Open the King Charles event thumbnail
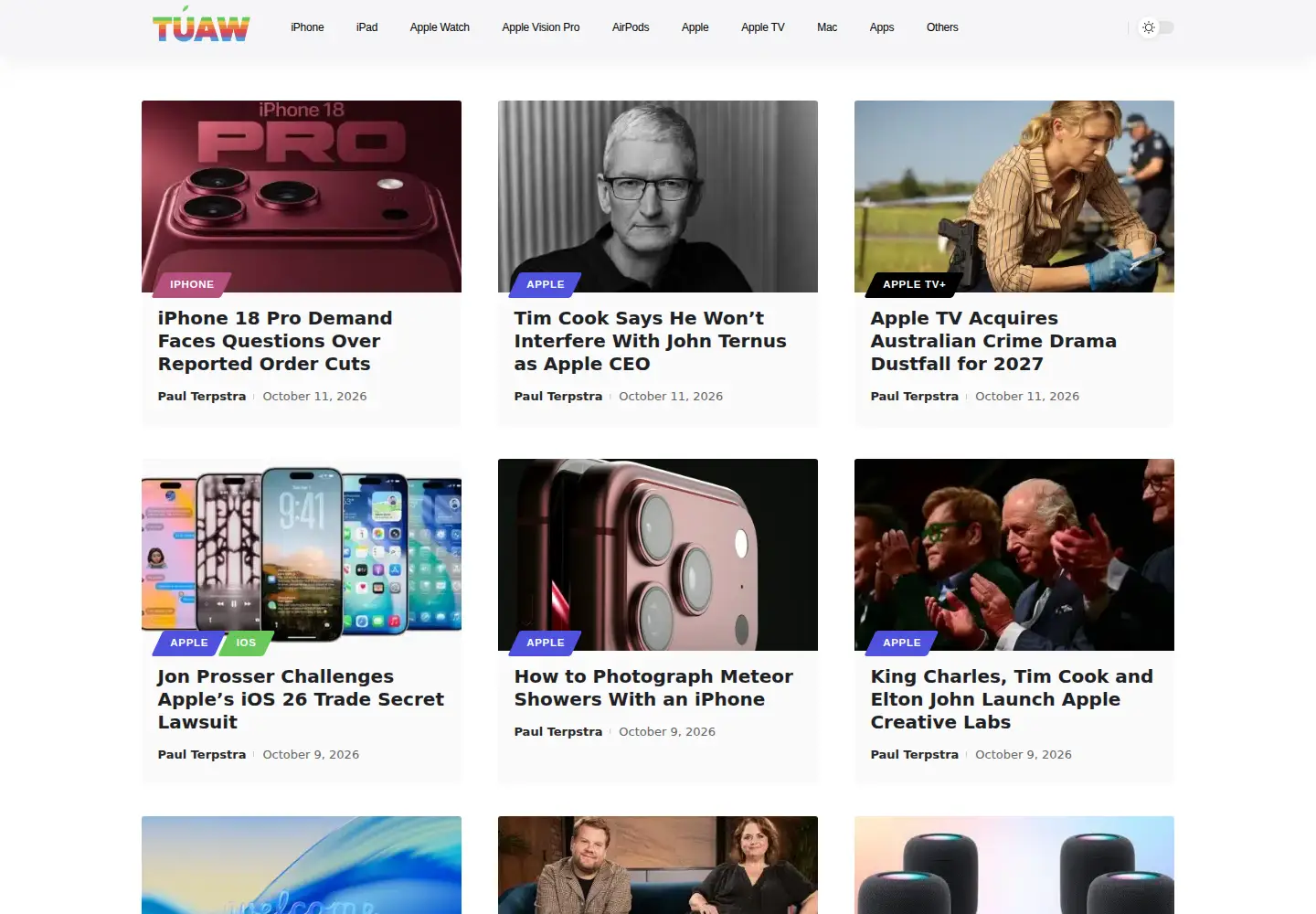1316x914 pixels. click(1014, 555)
